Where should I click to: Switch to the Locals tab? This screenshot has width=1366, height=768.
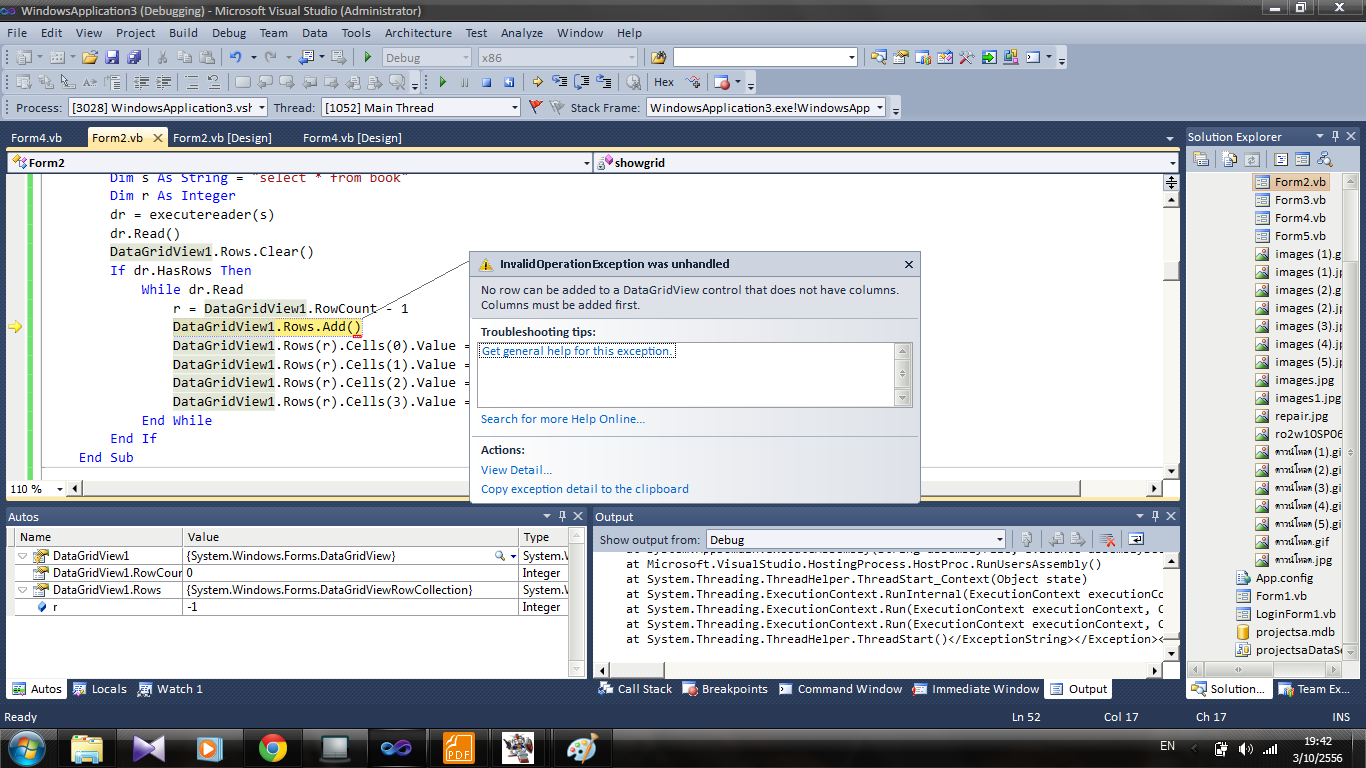(99, 688)
